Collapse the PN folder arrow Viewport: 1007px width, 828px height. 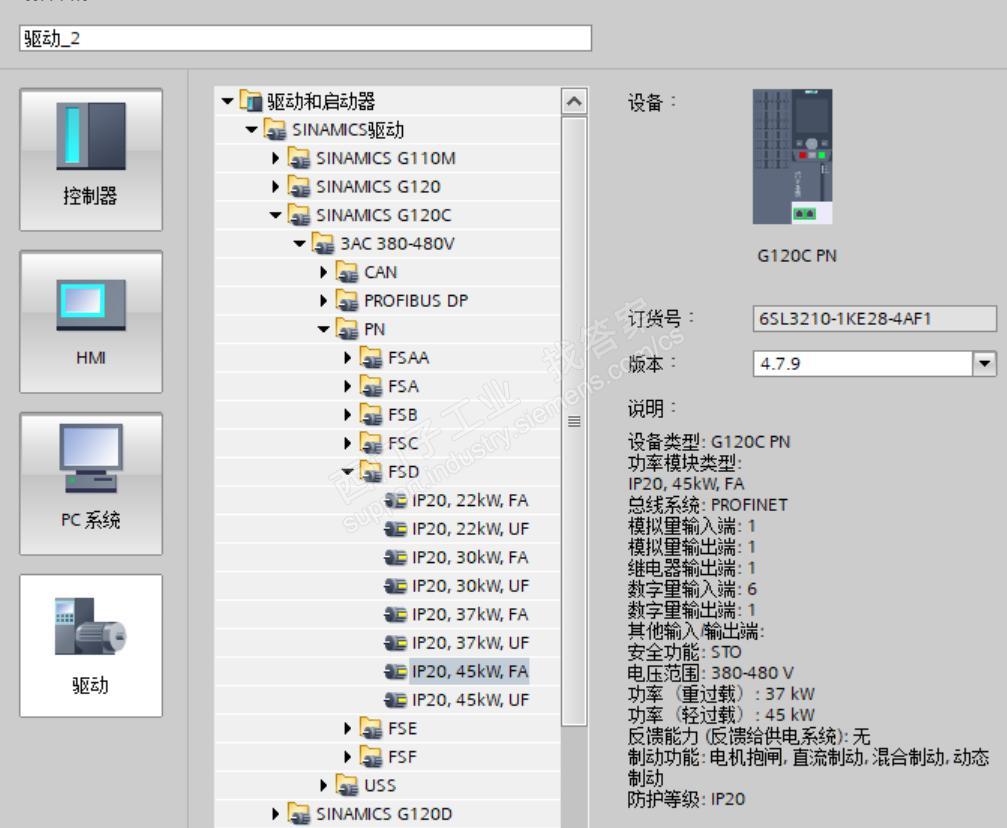324,329
